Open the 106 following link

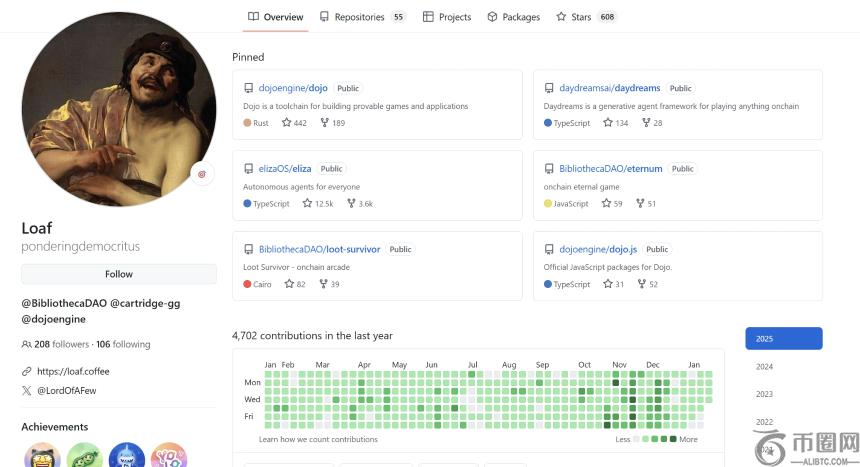[123, 345]
